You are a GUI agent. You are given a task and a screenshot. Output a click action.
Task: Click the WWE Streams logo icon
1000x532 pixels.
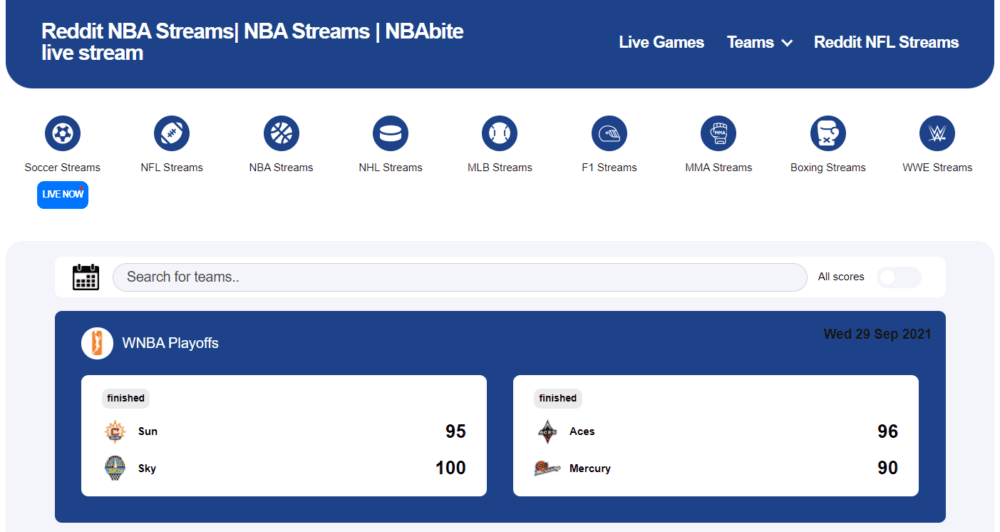point(937,133)
